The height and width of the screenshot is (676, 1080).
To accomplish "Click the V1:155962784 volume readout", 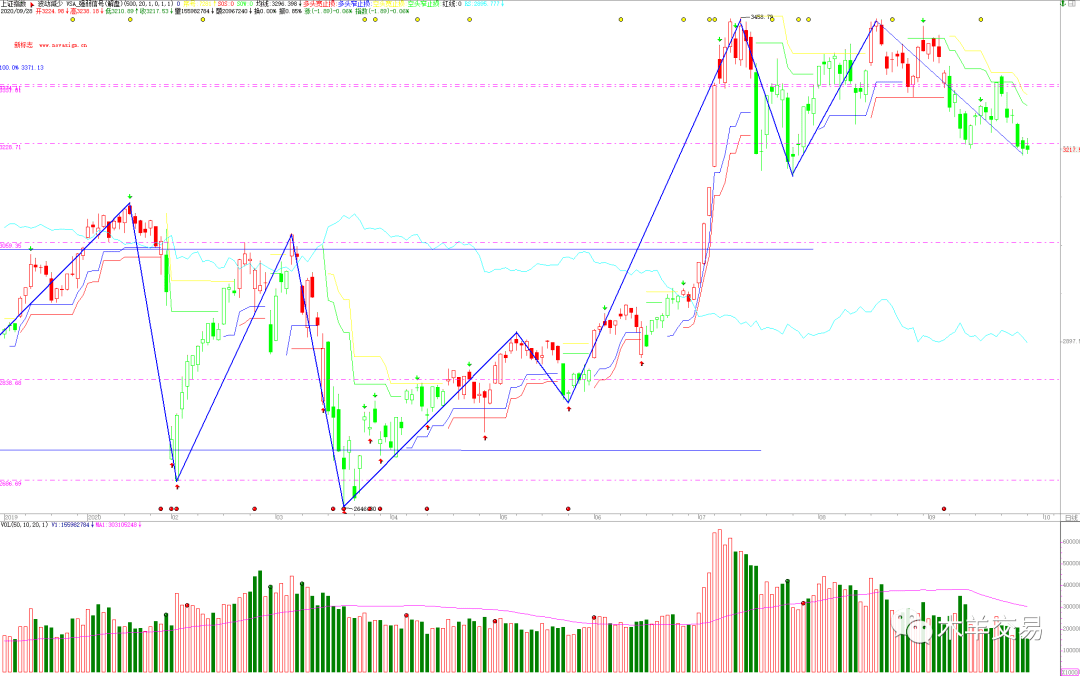I will [72, 525].
